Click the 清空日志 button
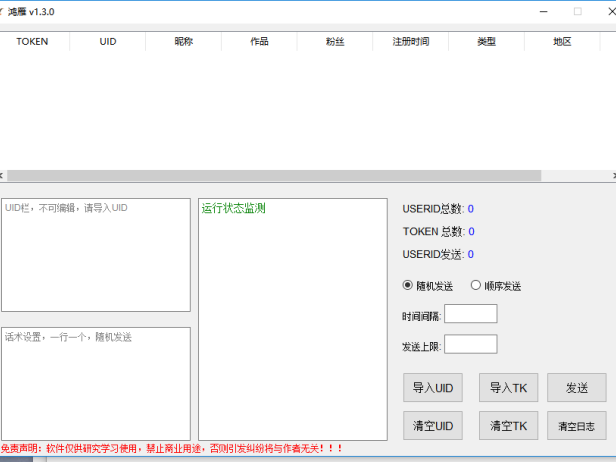Viewport: 616px width, 462px height. (x=577, y=425)
